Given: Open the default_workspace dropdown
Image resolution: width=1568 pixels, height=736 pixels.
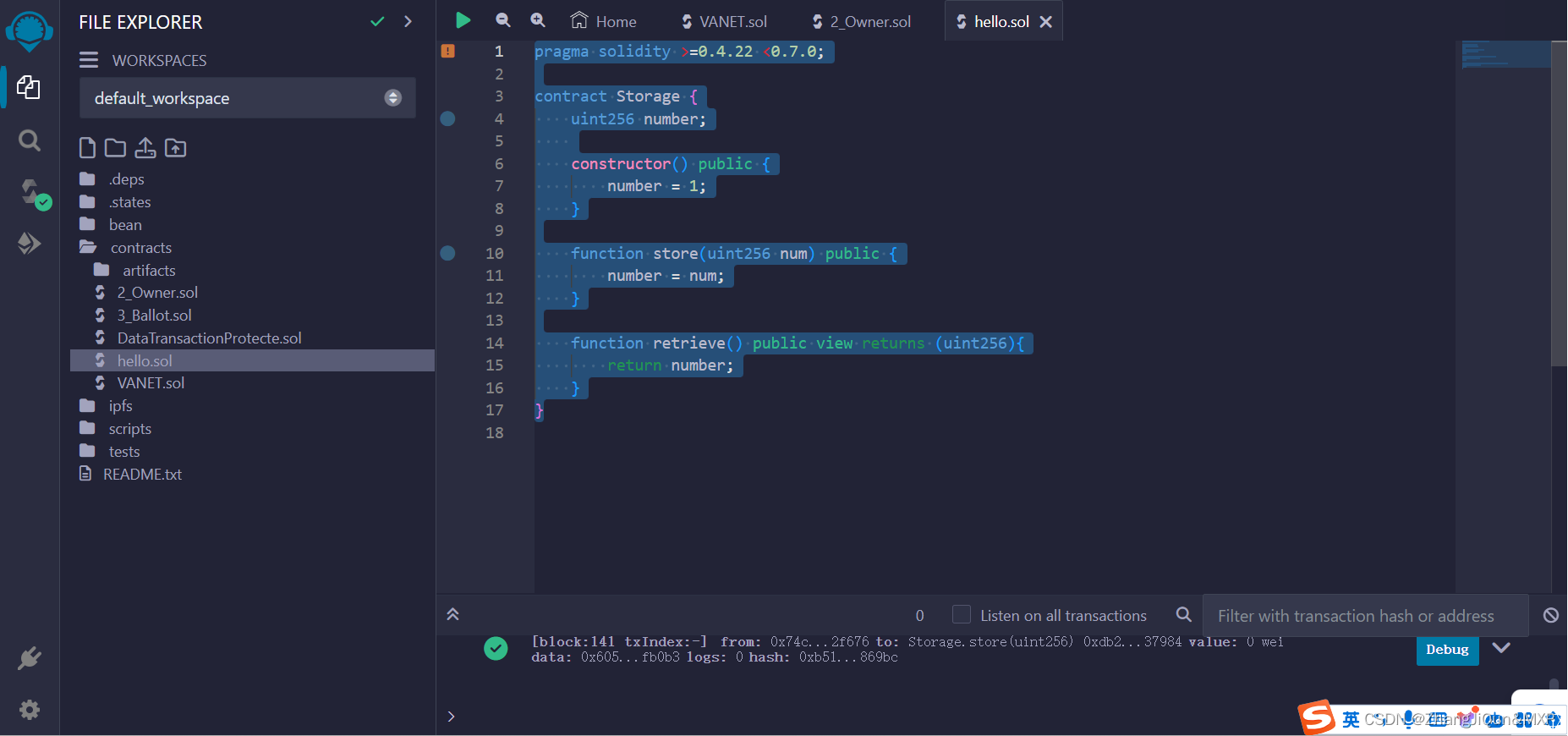Looking at the screenshot, I should [248, 98].
